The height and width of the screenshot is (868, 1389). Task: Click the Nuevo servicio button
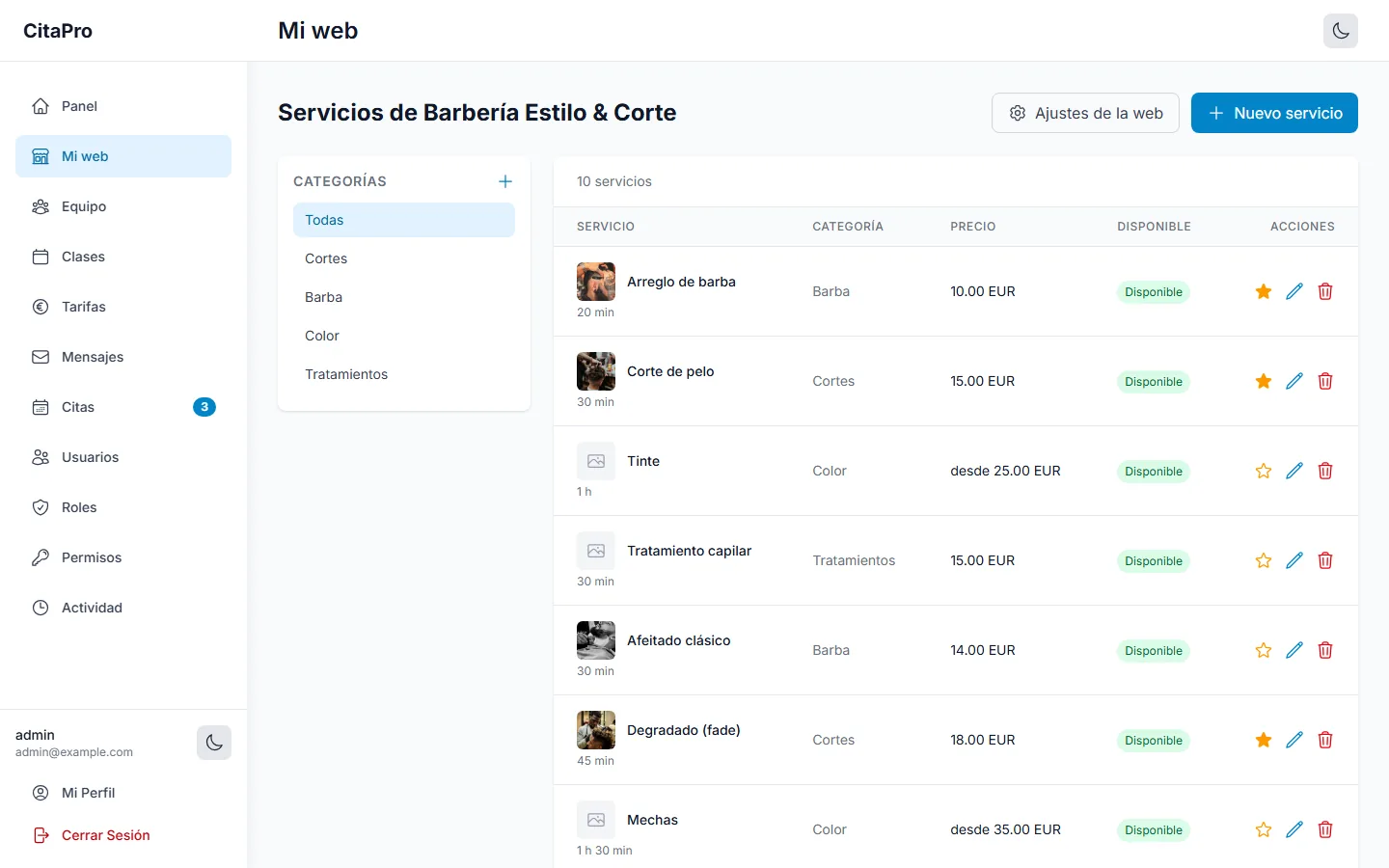1274,113
